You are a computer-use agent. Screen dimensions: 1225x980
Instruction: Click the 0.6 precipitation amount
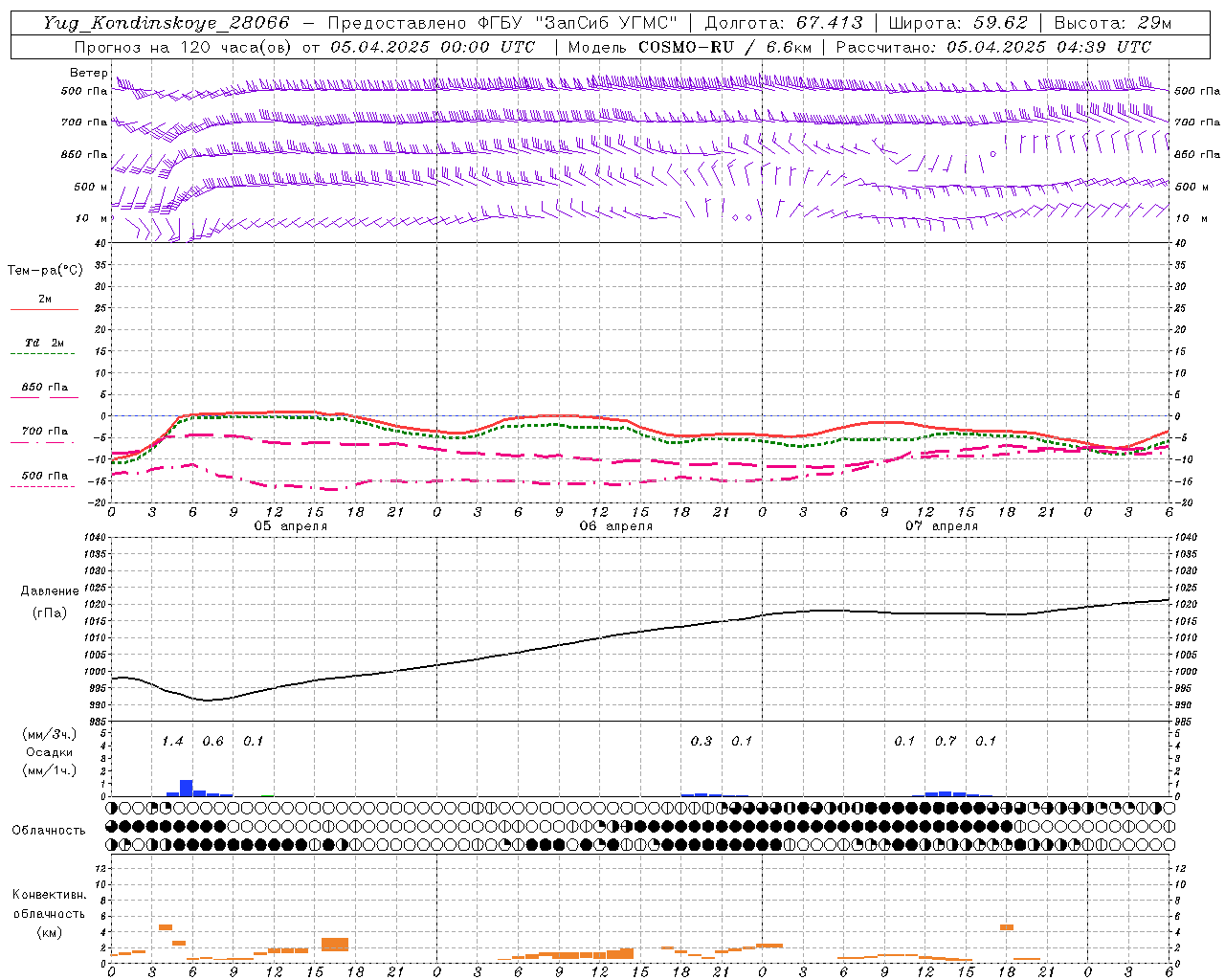pos(212,741)
